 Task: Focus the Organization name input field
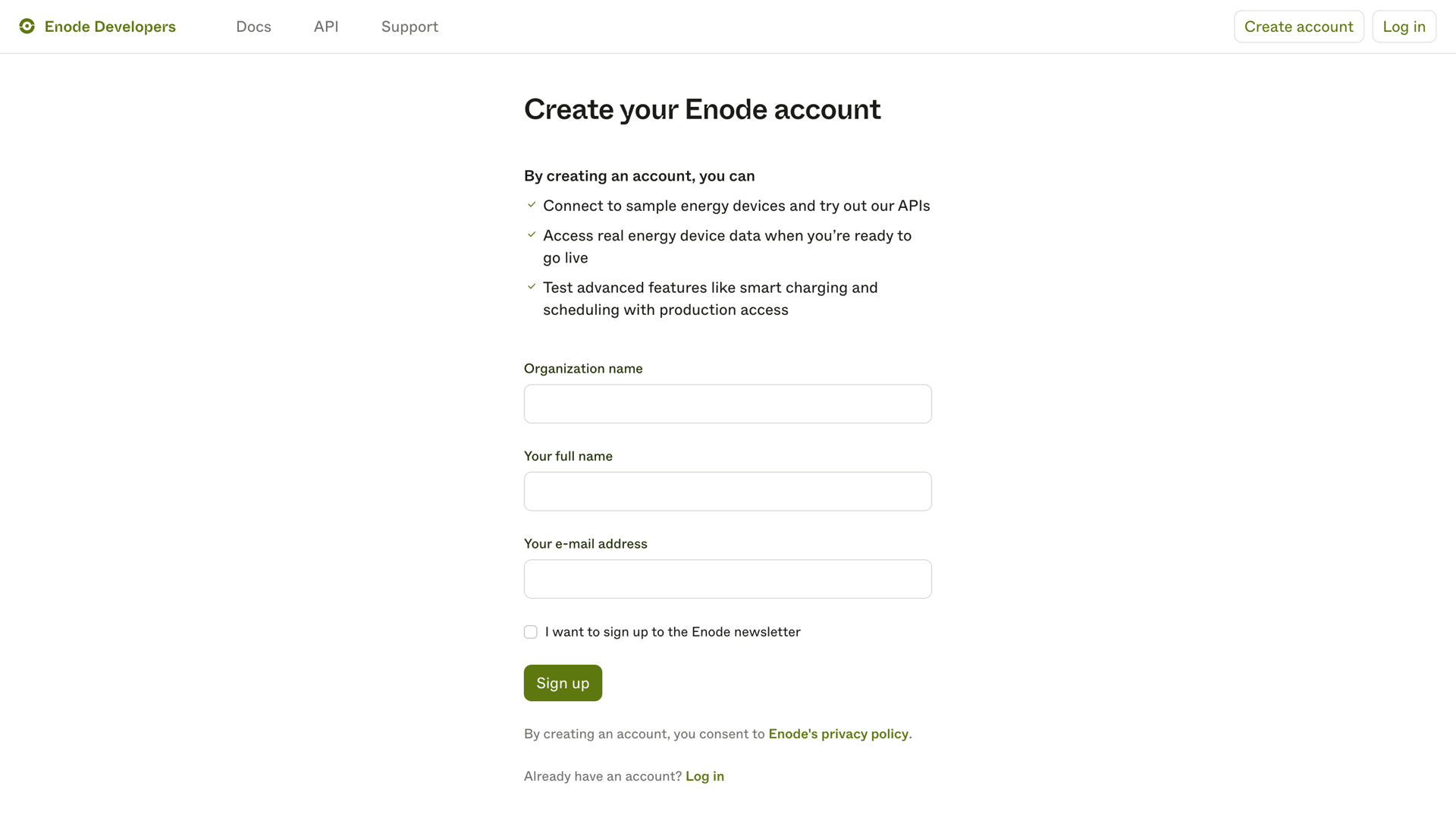tap(727, 404)
